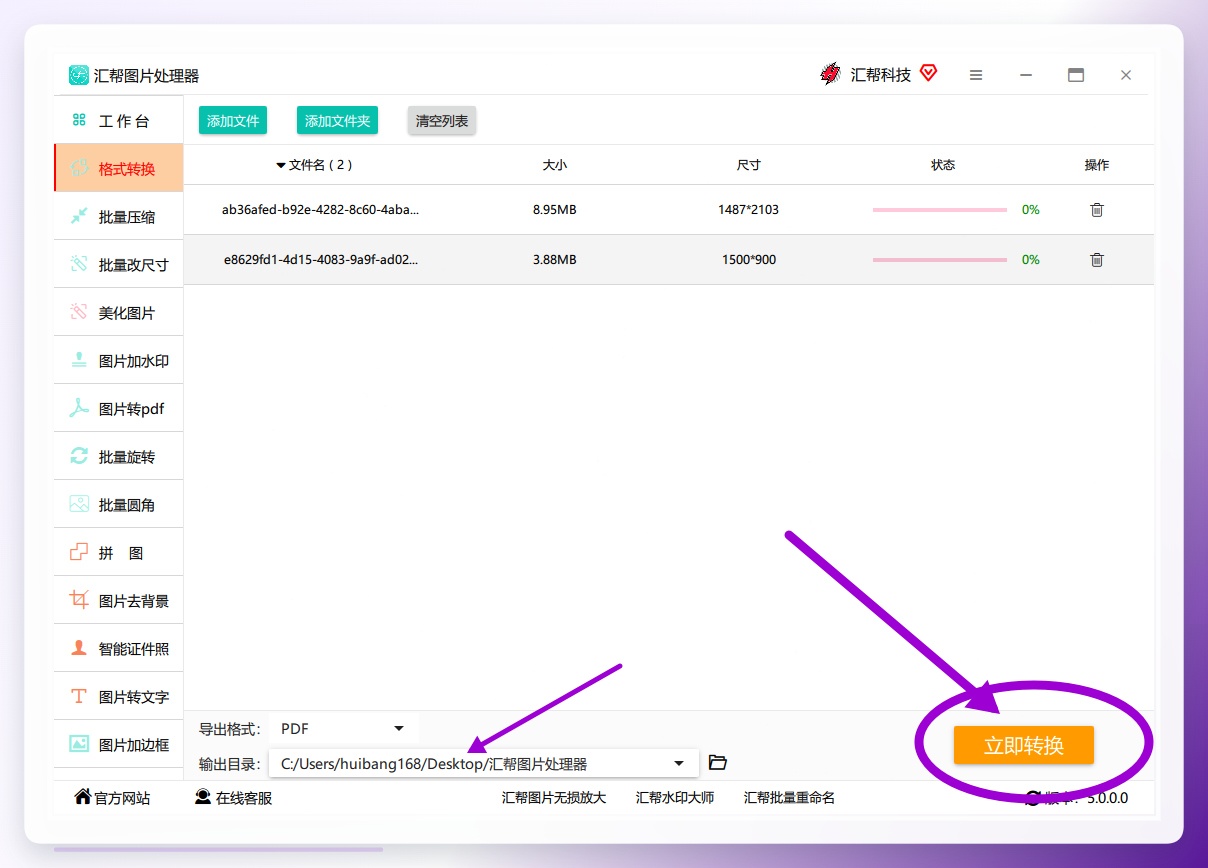Click the 图片转文字 T icon
Viewport: 1208px width, 868px height.
click(79, 696)
